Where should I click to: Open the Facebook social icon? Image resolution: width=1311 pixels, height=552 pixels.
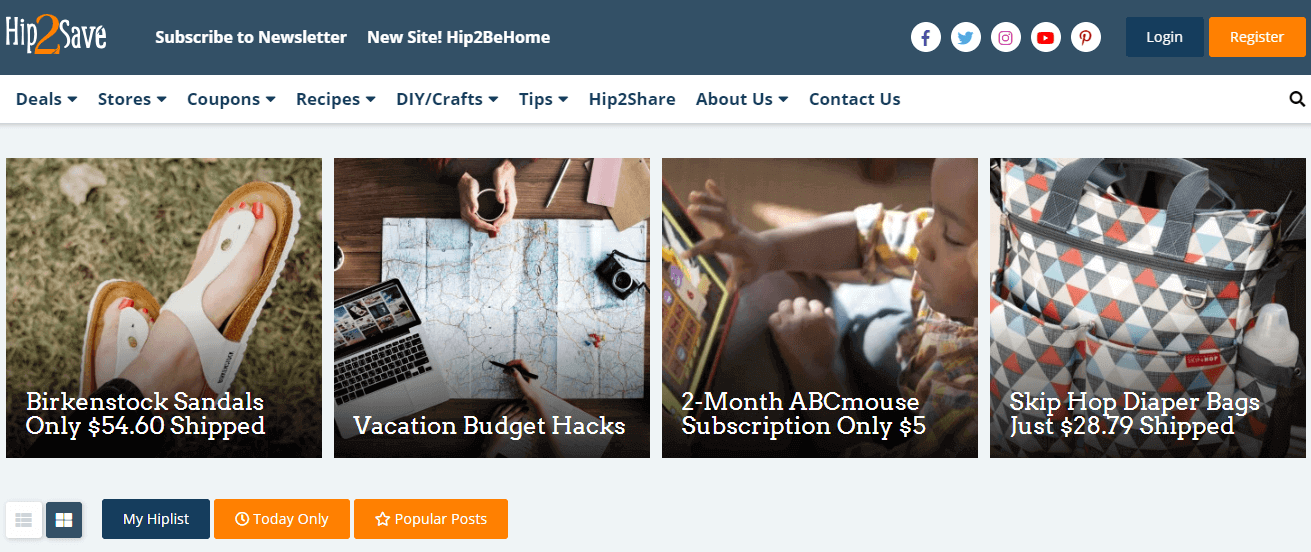pyautogui.click(x=926, y=38)
